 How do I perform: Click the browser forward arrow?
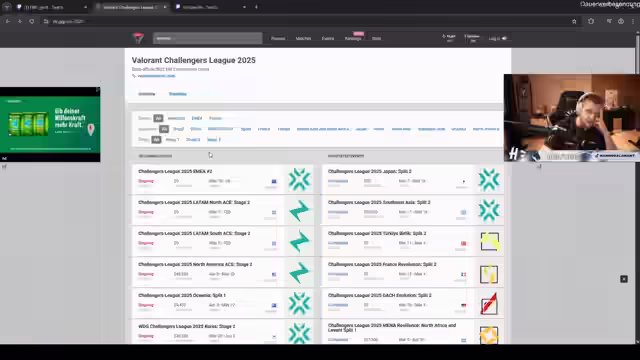coord(20,21)
